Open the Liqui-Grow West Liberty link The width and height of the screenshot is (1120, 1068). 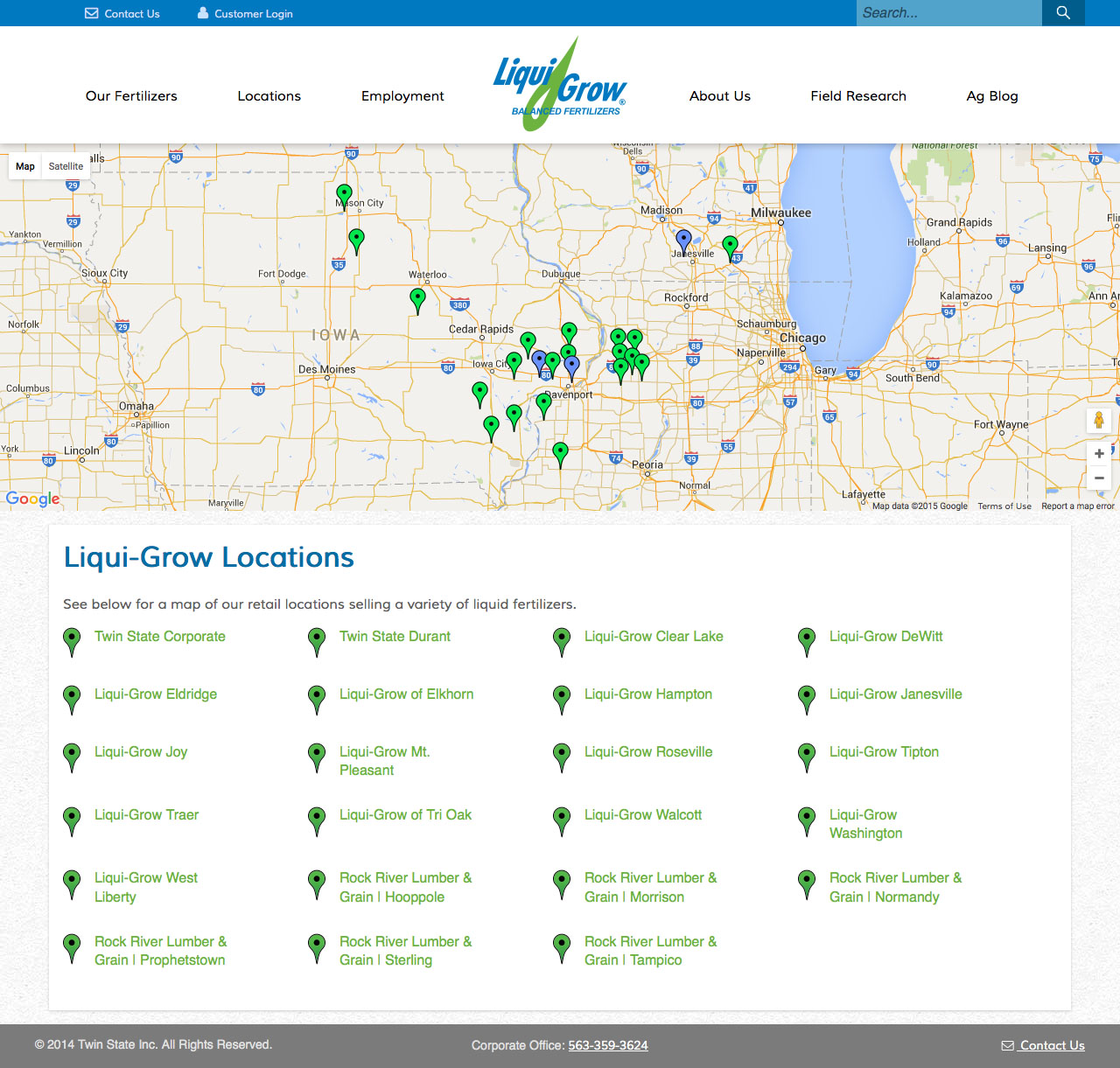point(146,887)
